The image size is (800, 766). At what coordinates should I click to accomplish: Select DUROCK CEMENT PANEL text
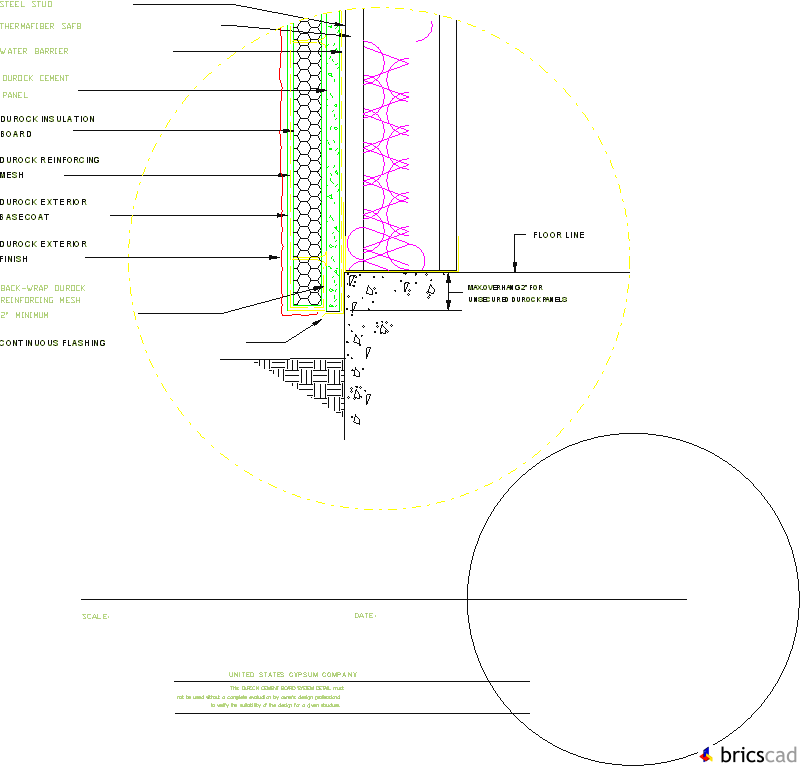point(35,86)
